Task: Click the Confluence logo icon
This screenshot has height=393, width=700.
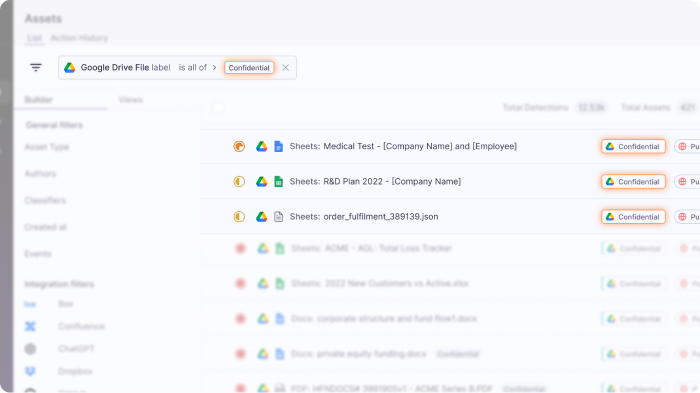Action: (30, 326)
